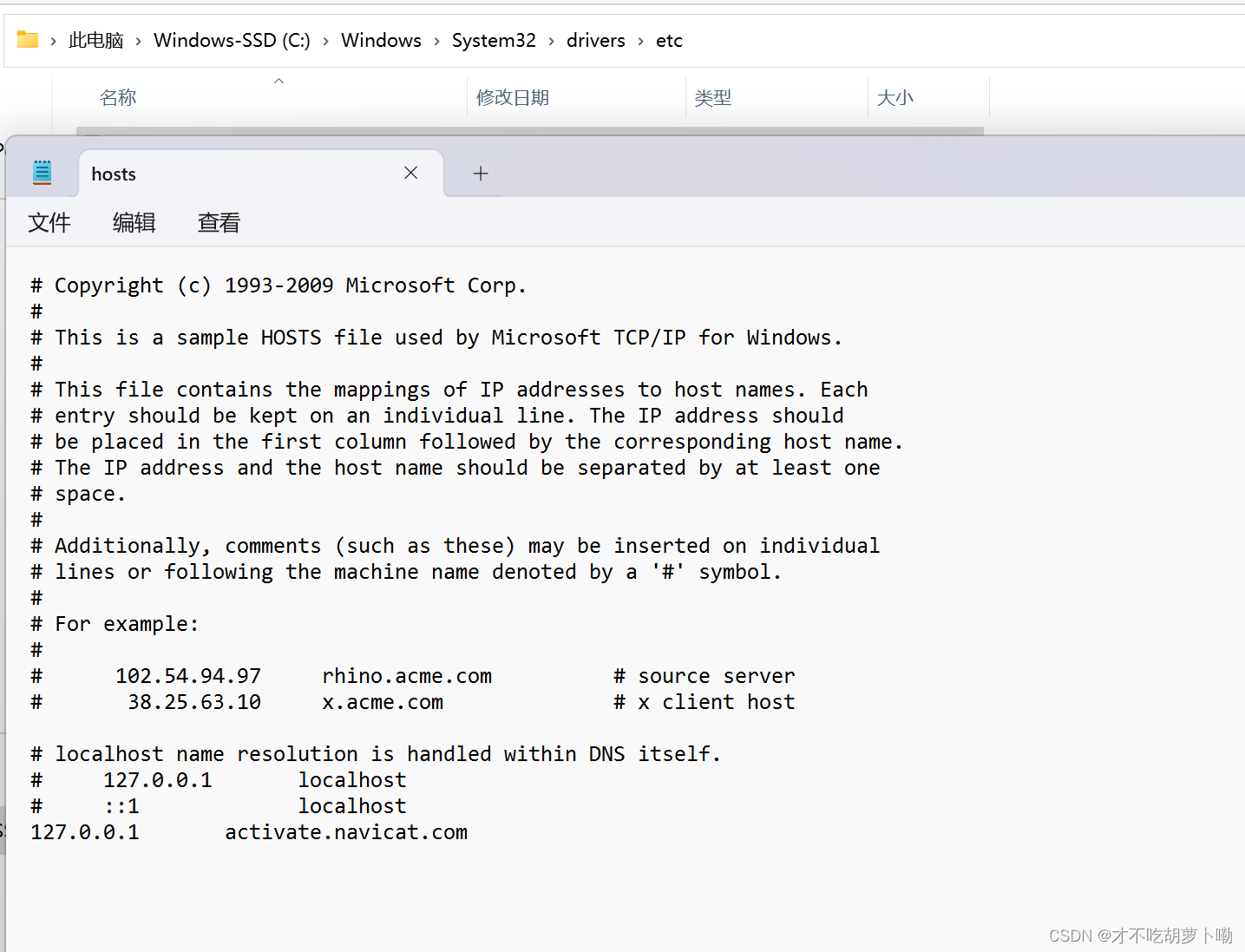Image resolution: width=1245 pixels, height=952 pixels.
Task: Expand the chevron after Windows-SSD (C:)
Action: (325, 41)
